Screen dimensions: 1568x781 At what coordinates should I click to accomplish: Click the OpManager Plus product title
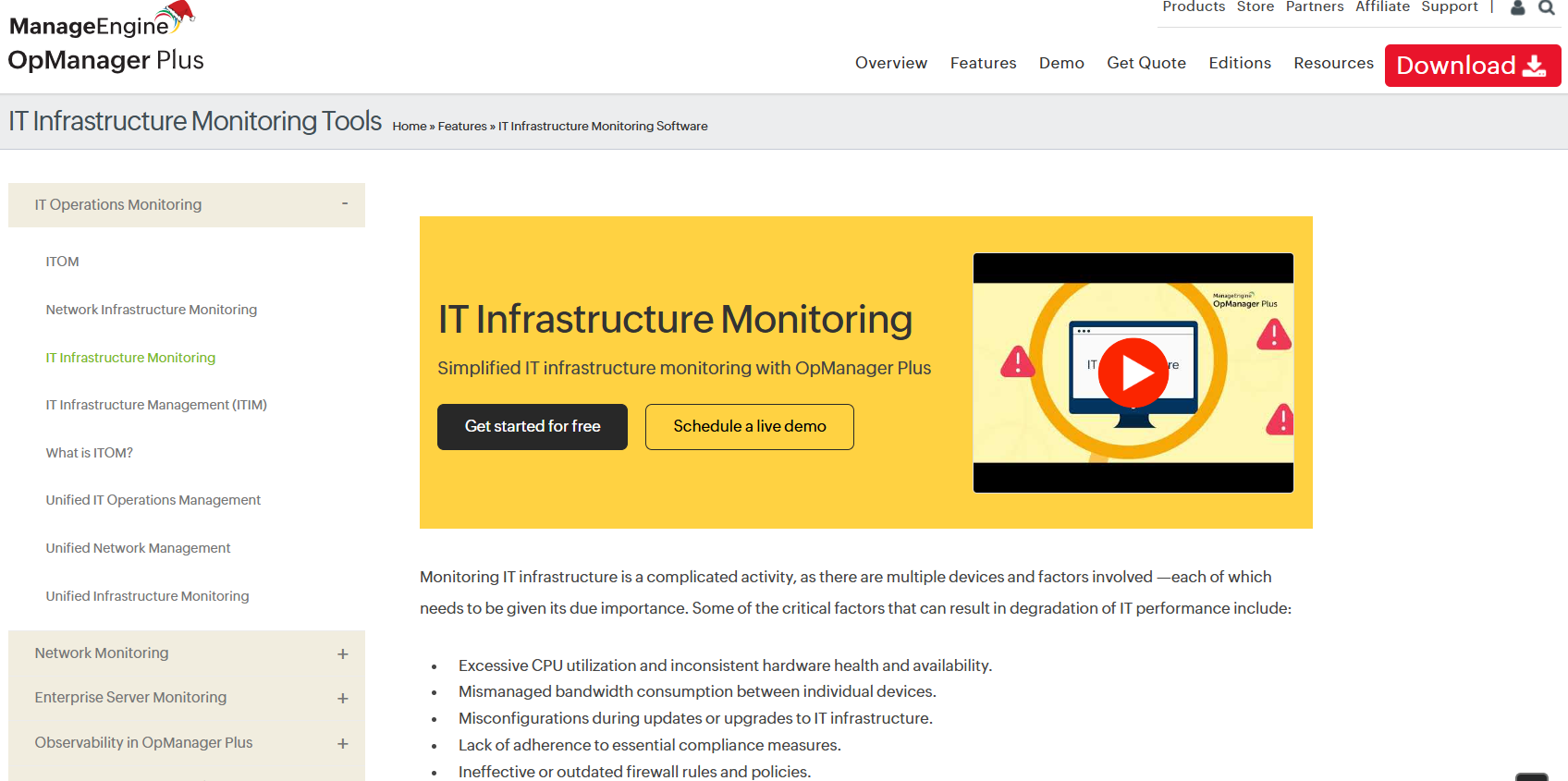(106, 60)
